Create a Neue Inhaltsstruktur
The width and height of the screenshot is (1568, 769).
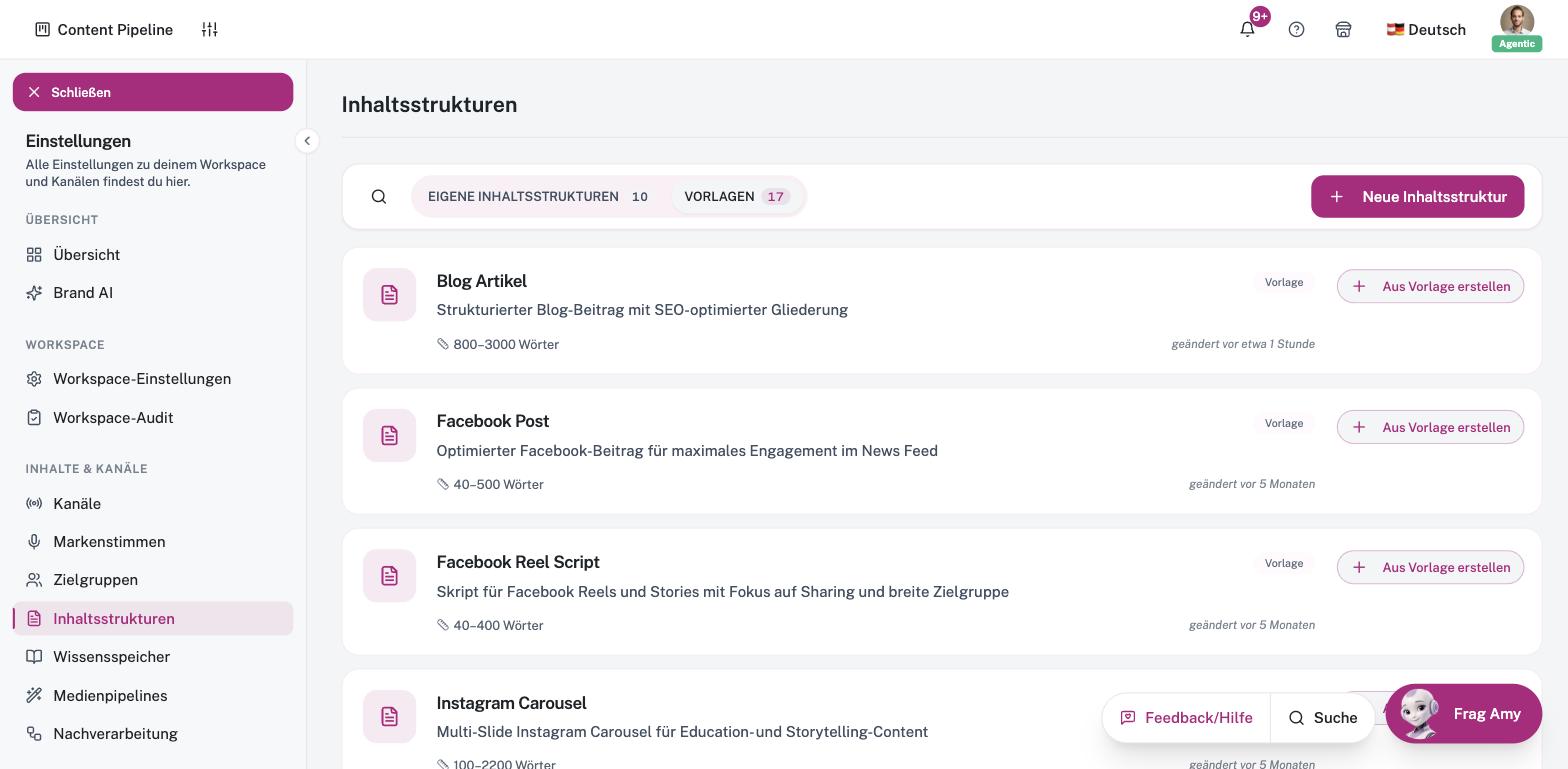[x=1417, y=197]
